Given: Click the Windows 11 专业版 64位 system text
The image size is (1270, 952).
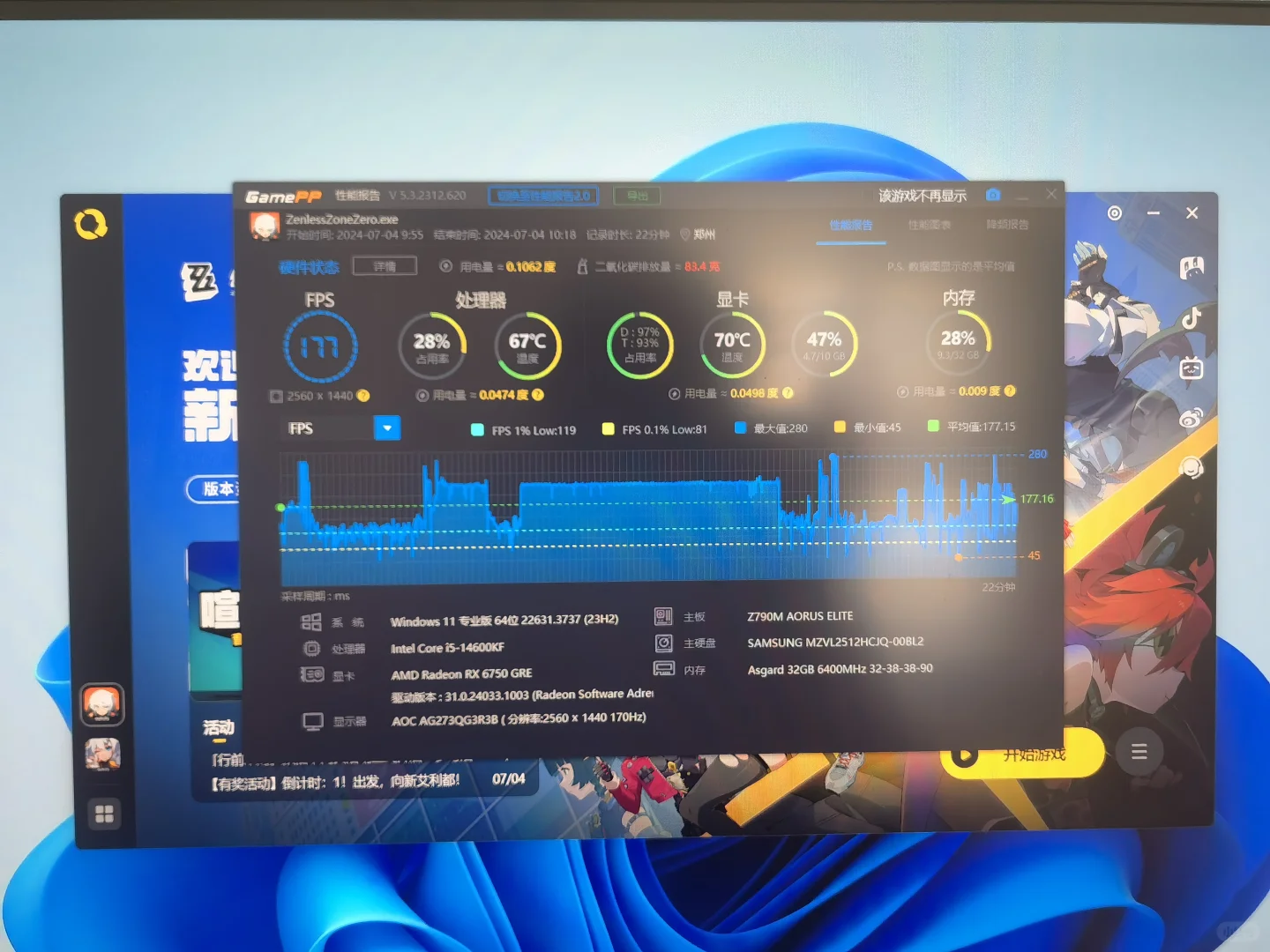Looking at the screenshot, I should [504, 621].
